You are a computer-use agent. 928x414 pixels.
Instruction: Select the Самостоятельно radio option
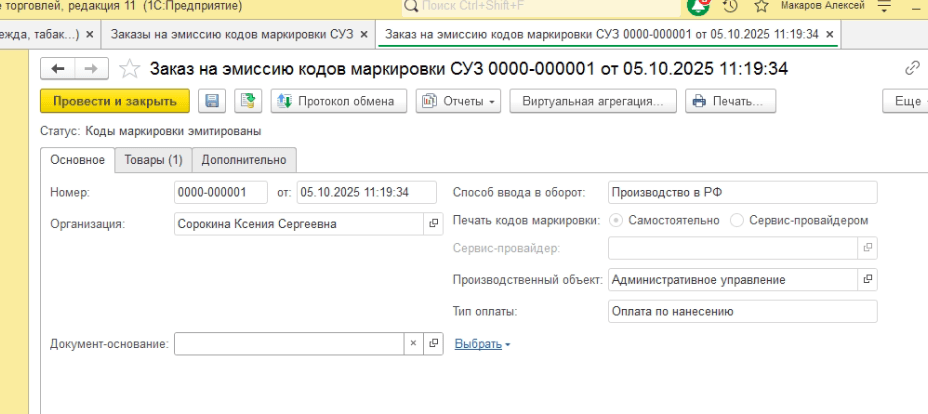616,220
